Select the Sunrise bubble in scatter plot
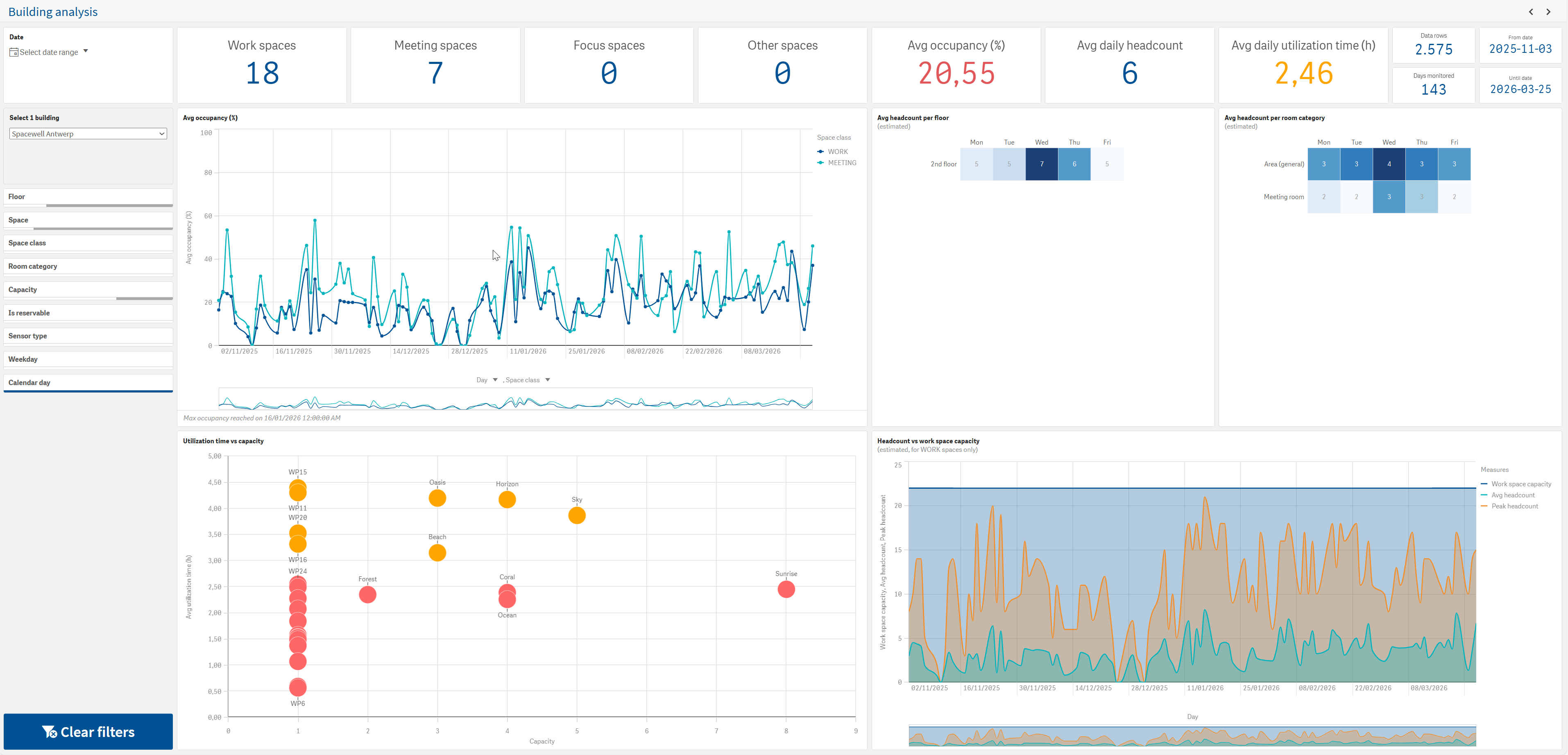 [x=786, y=589]
